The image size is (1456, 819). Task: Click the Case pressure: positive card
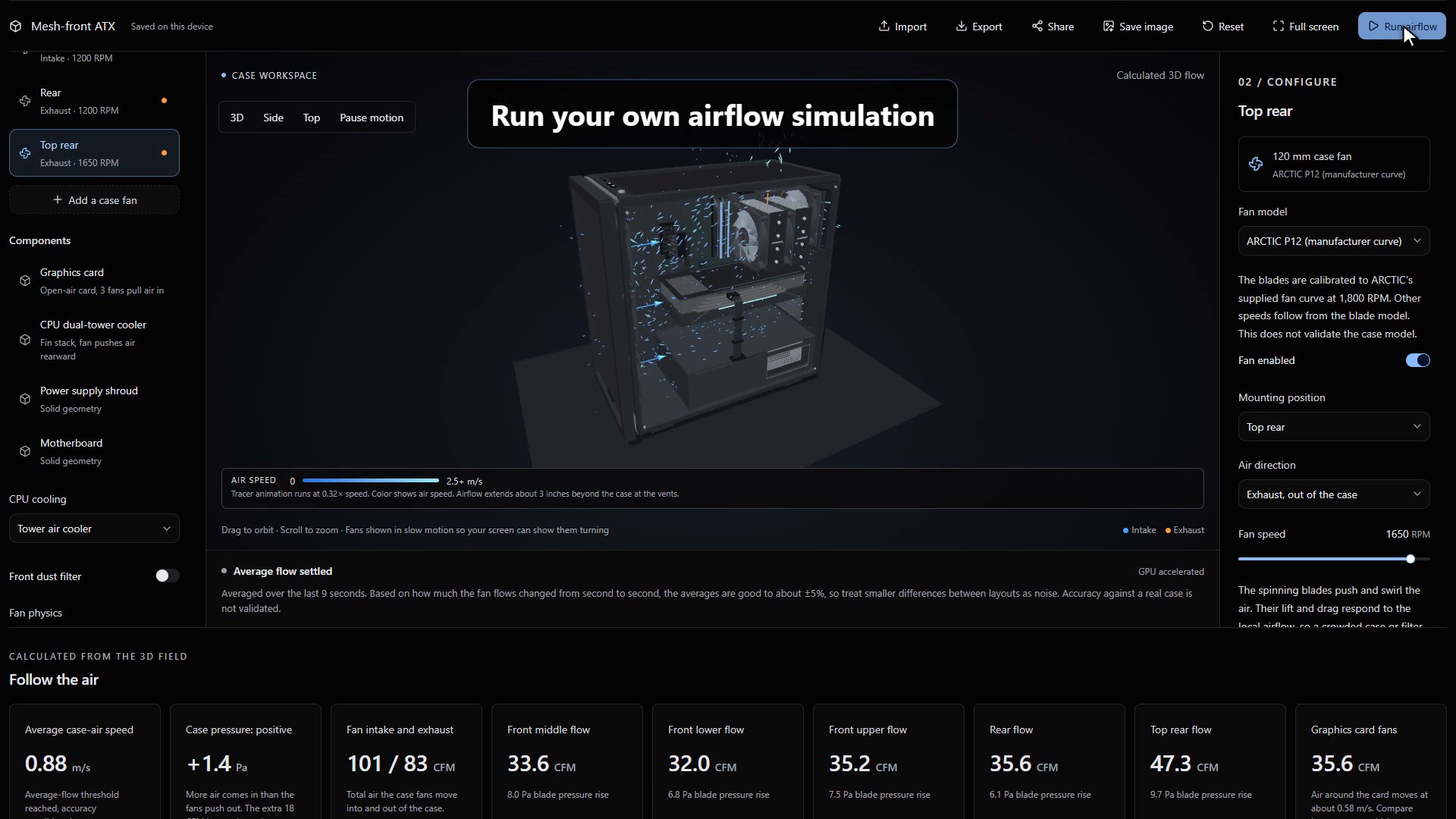pyautogui.click(x=246, y=761)
